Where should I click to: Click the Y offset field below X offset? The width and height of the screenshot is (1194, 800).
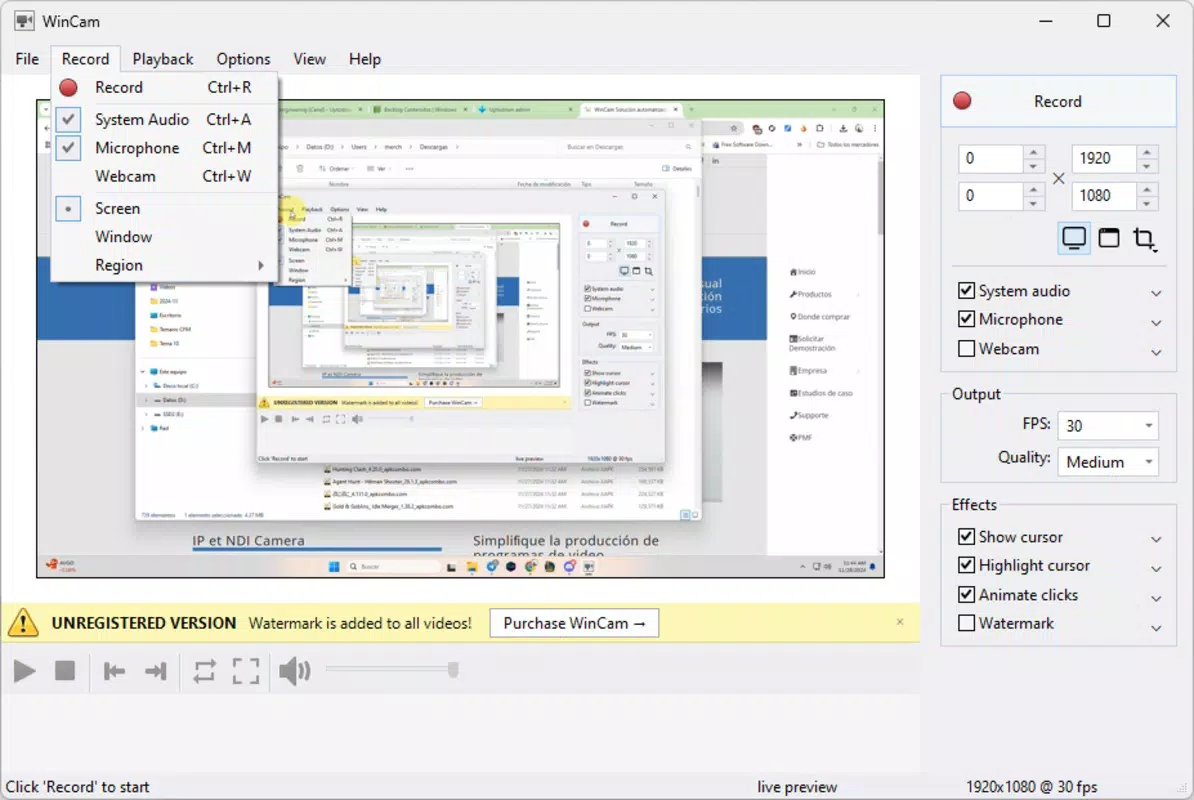990,196
